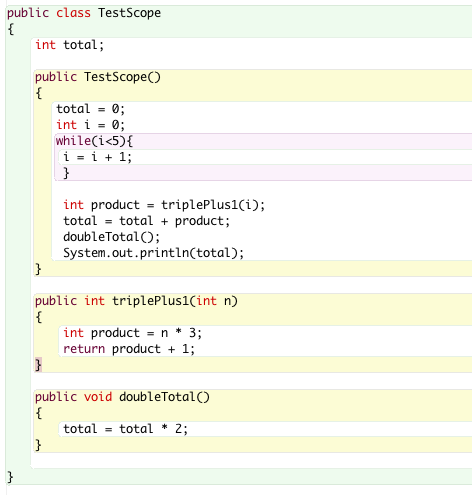Image resolution: width=472 pixels, height=495 pixels.
Task: Click 'int product = triplePlus1(i);' line
Action: [x=164, y=205]
